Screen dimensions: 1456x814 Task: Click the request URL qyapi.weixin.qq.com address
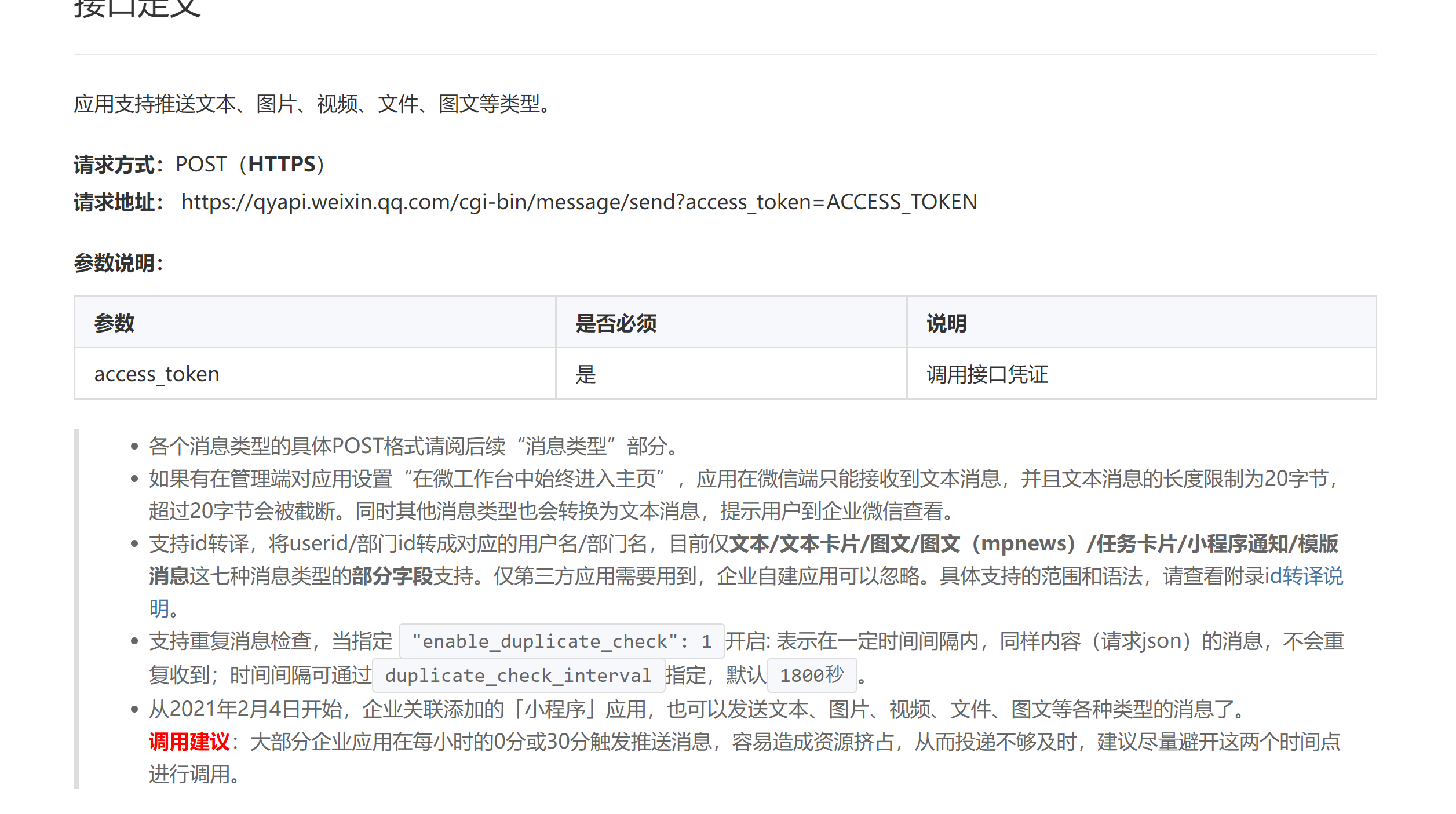[x=579, y=202]
